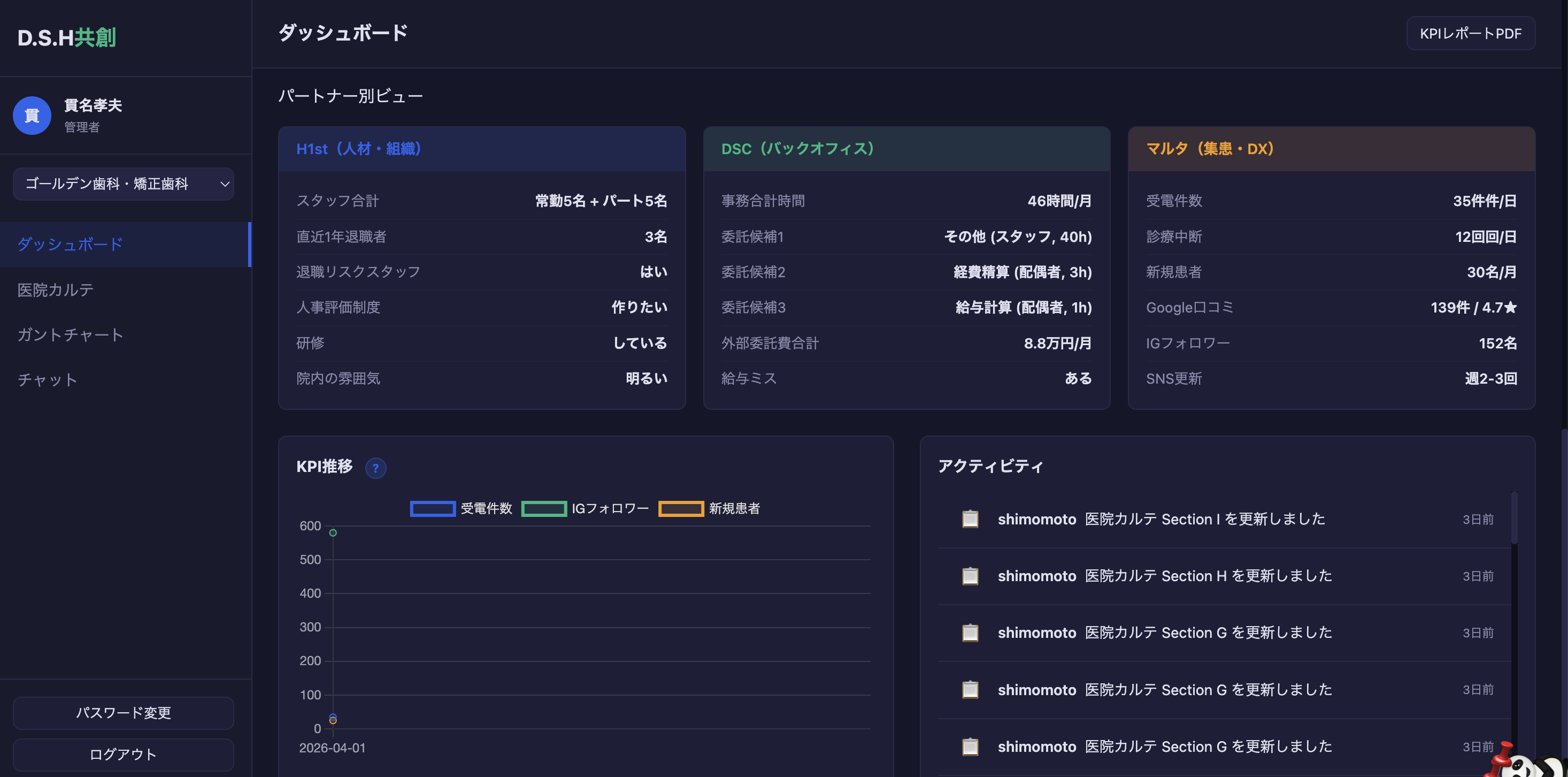Screen dimensions: 1568x777
Task: Click the 直近1年退職者 row
Action: (481, 237)
